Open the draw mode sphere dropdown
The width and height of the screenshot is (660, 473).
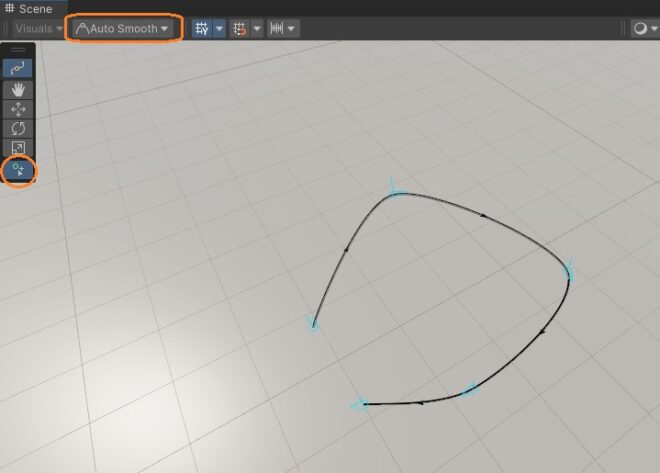click(x=644, y=29)
